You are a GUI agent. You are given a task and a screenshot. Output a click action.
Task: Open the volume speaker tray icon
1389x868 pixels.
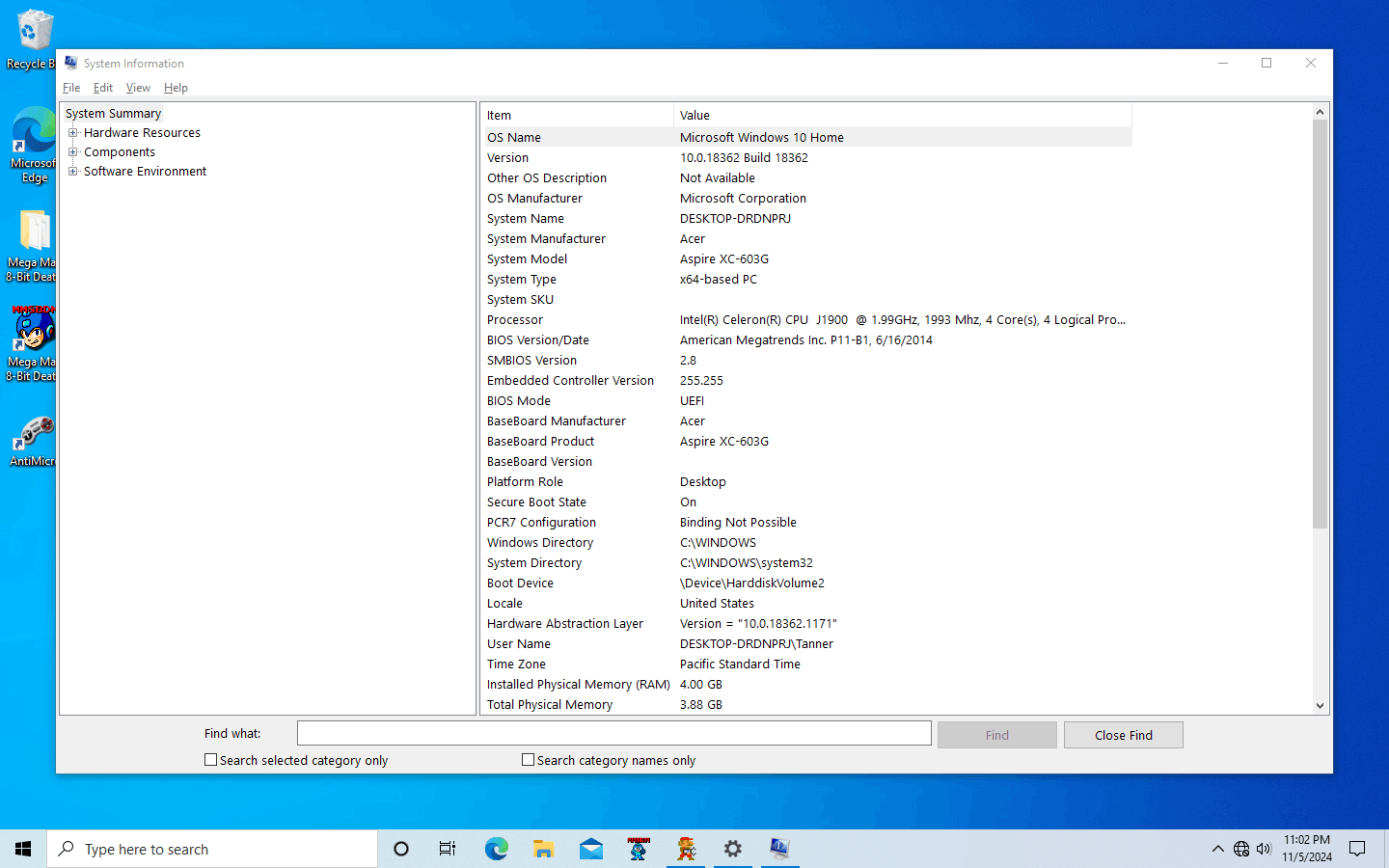click(x=1265, y=849)
